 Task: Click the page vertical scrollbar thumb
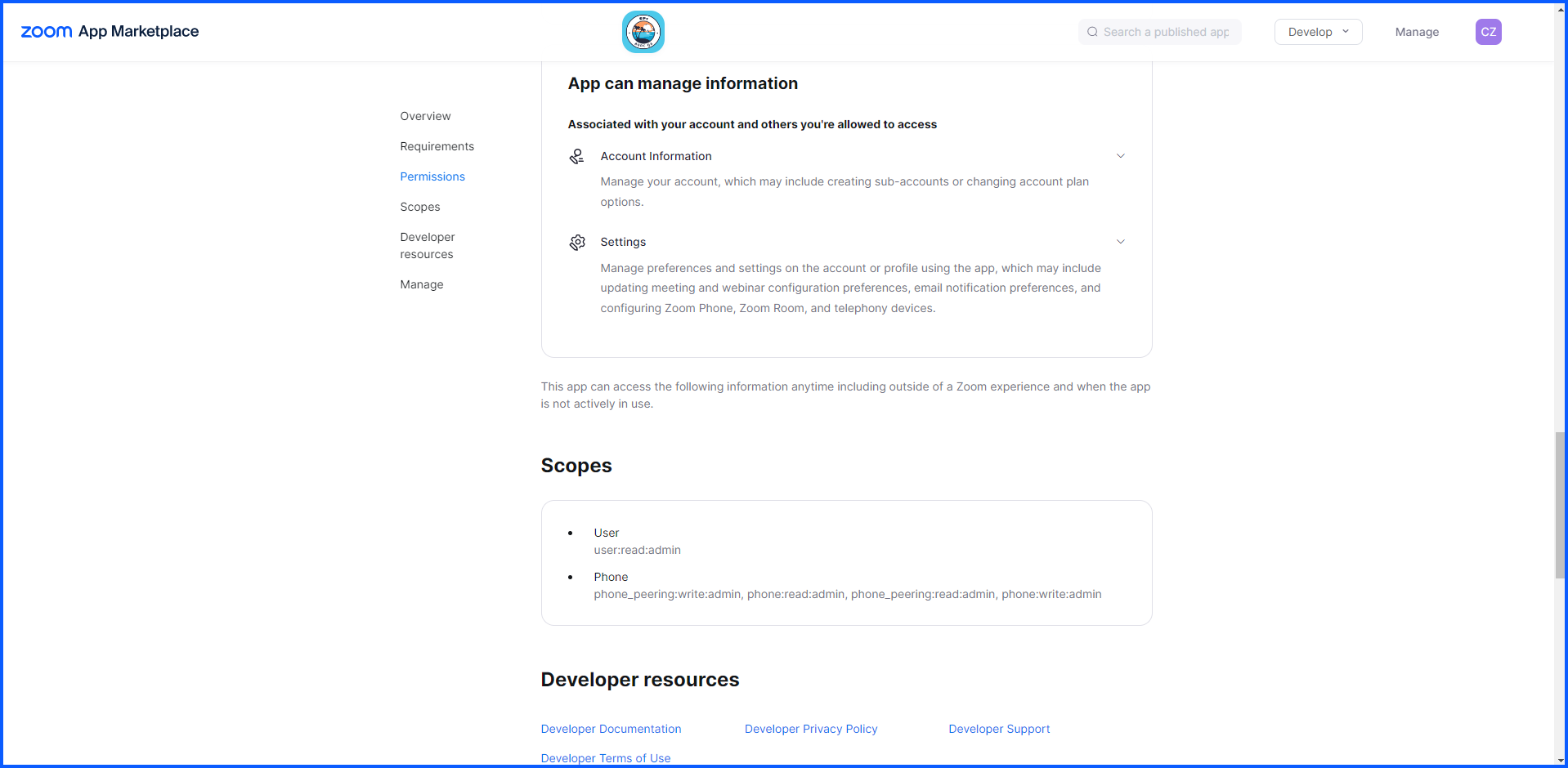(1561, 506)
